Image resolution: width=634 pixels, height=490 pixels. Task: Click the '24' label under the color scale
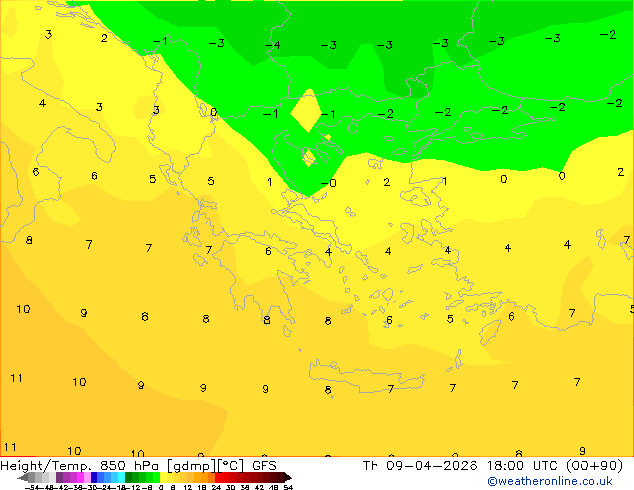coord(216,488)
